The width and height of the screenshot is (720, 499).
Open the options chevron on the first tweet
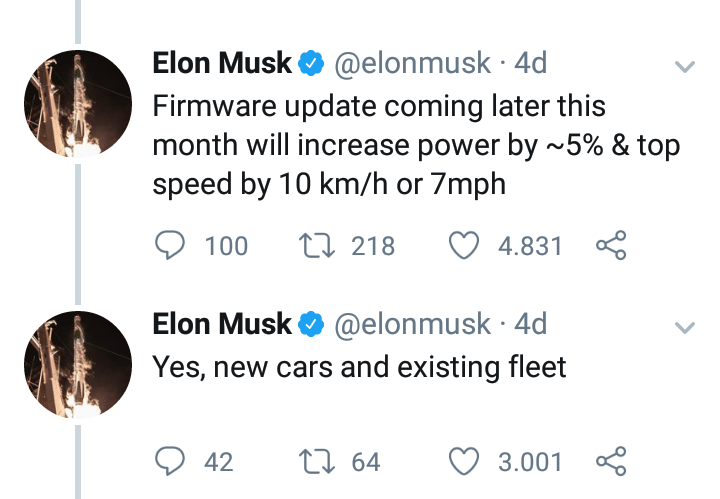point(685,67)
